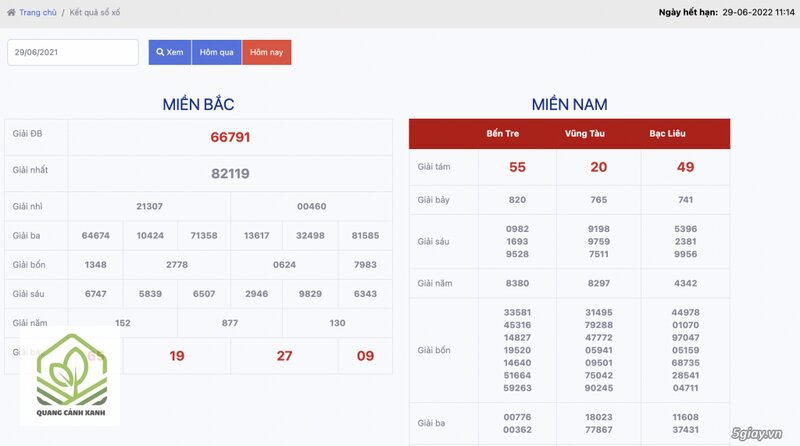Click Miền Bắc number 5839
This screenshot has width=800, height=446.
[150, 293]
